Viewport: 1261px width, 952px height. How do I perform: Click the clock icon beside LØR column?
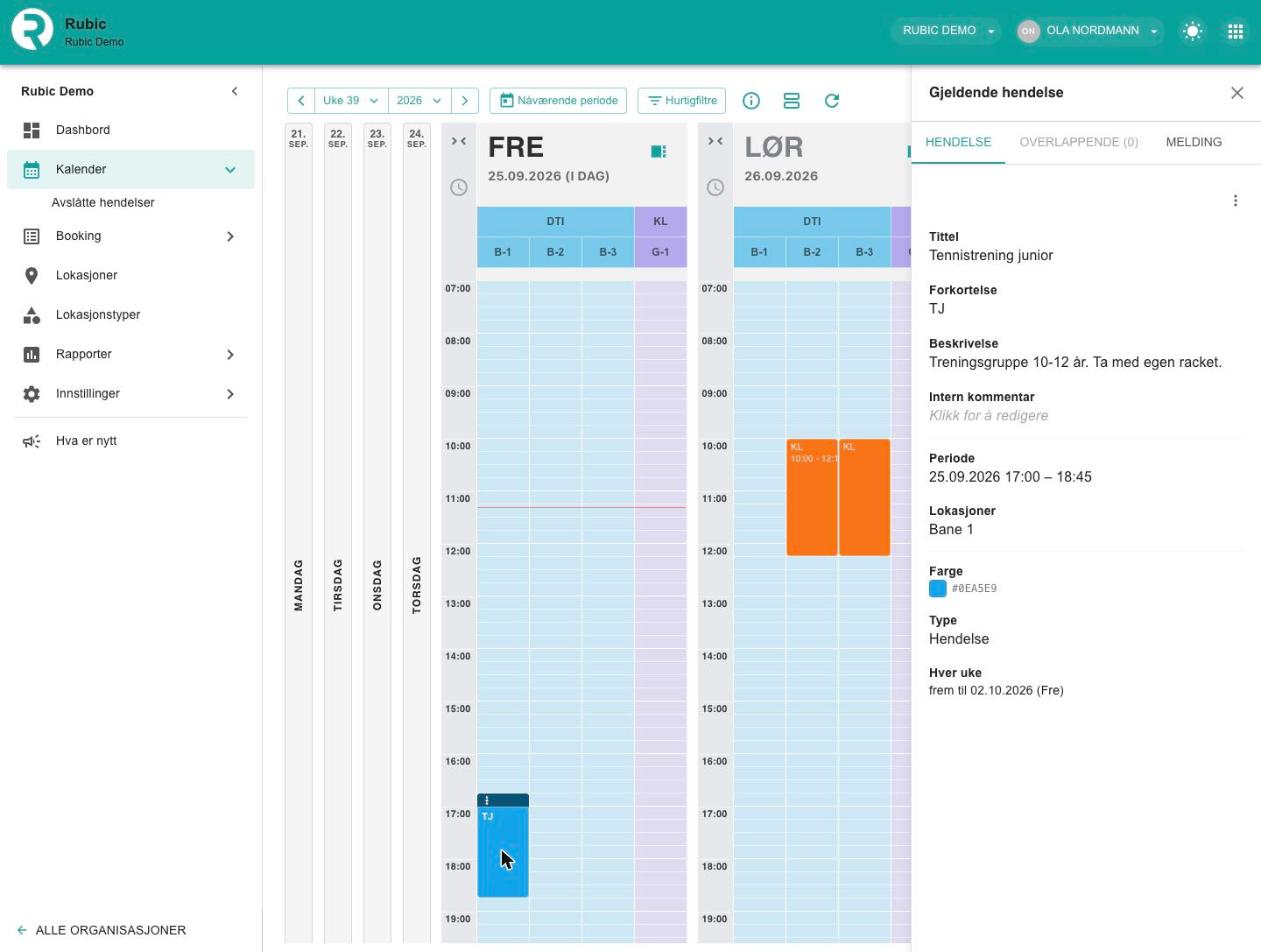[715, 187]
